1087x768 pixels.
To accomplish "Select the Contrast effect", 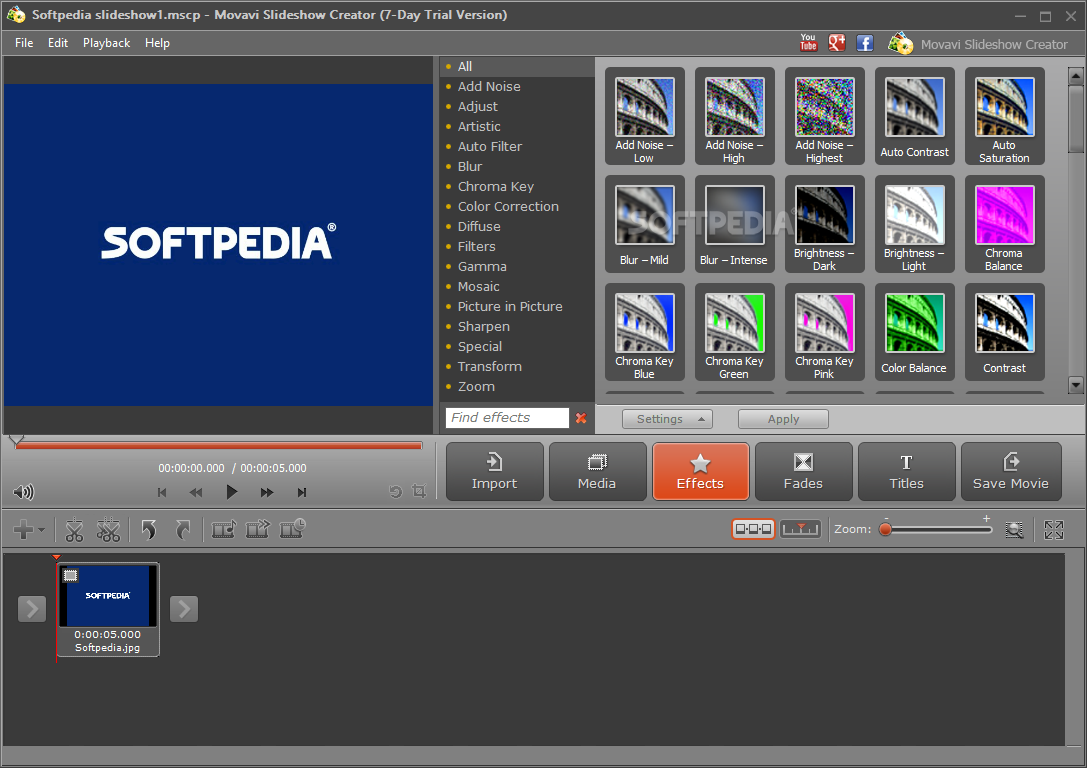I will click(1005, 332).
